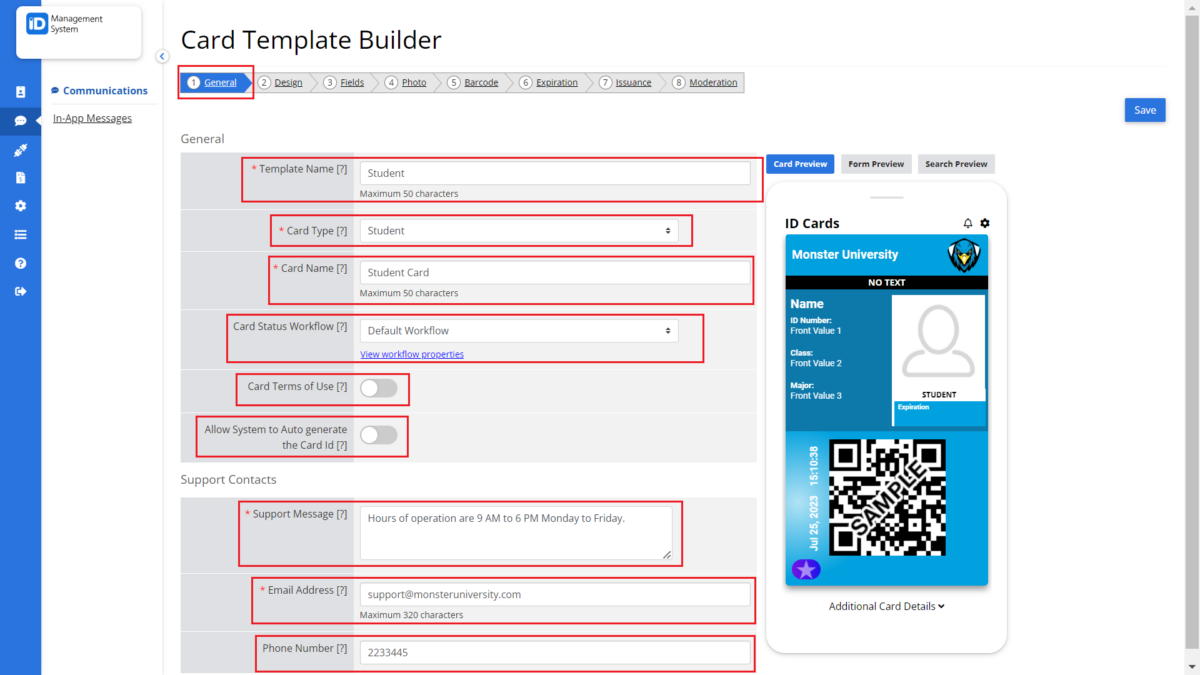Open the card preview settings gear
This screenshot has width=1200, height=675.
point(984,223)
